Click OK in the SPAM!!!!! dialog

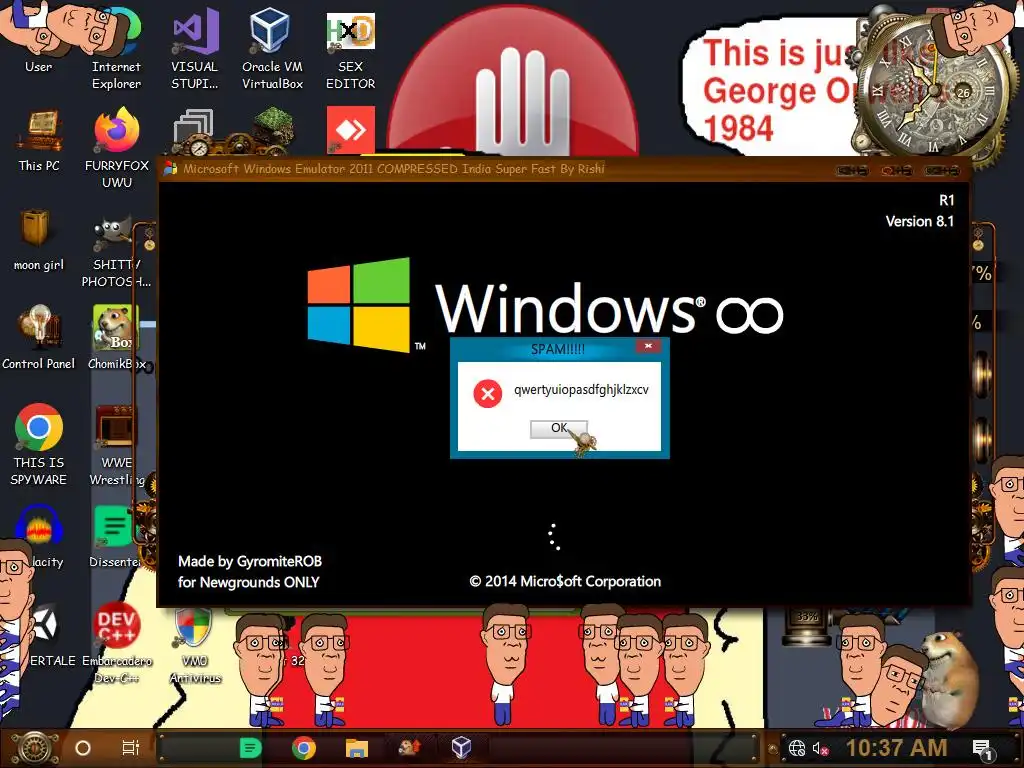(x=558, y=428)
